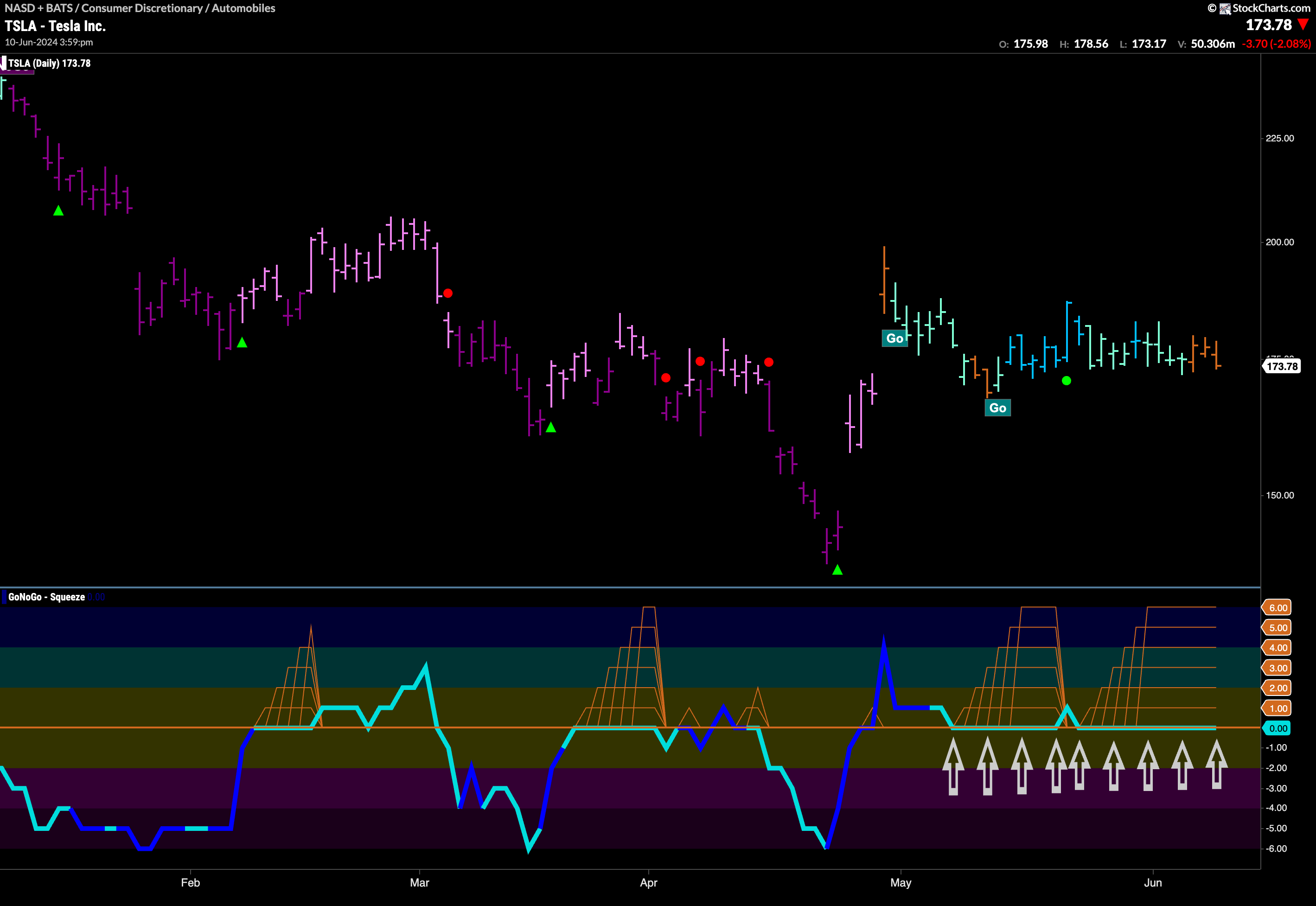Click the 'TSLA - Tesla Inc.' title
Viewport: 1316px width, 906px height.
tap(55, 26)
